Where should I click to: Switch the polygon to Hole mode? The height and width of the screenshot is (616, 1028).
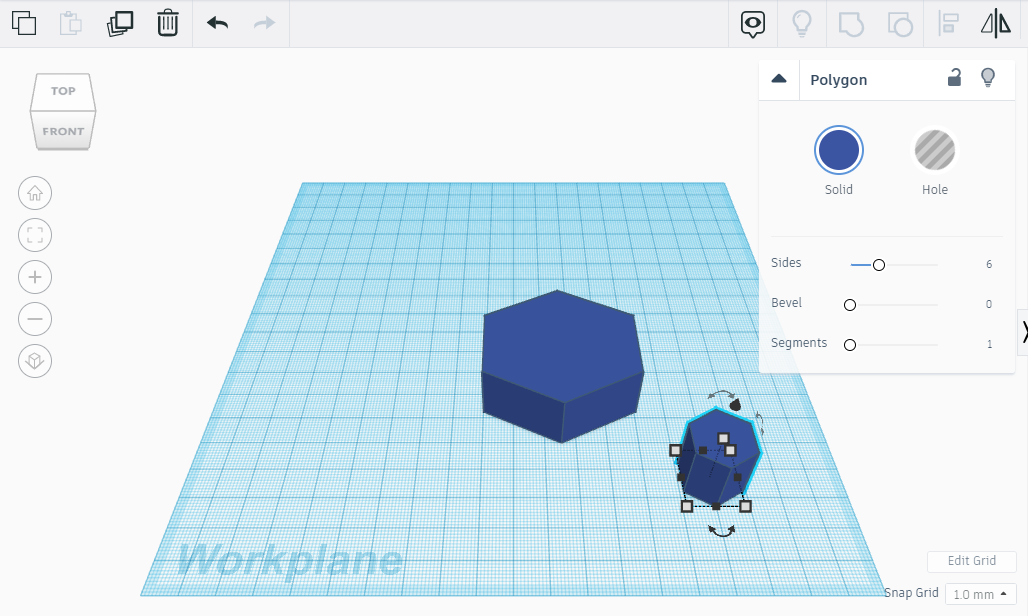click(x=934, y=150)
